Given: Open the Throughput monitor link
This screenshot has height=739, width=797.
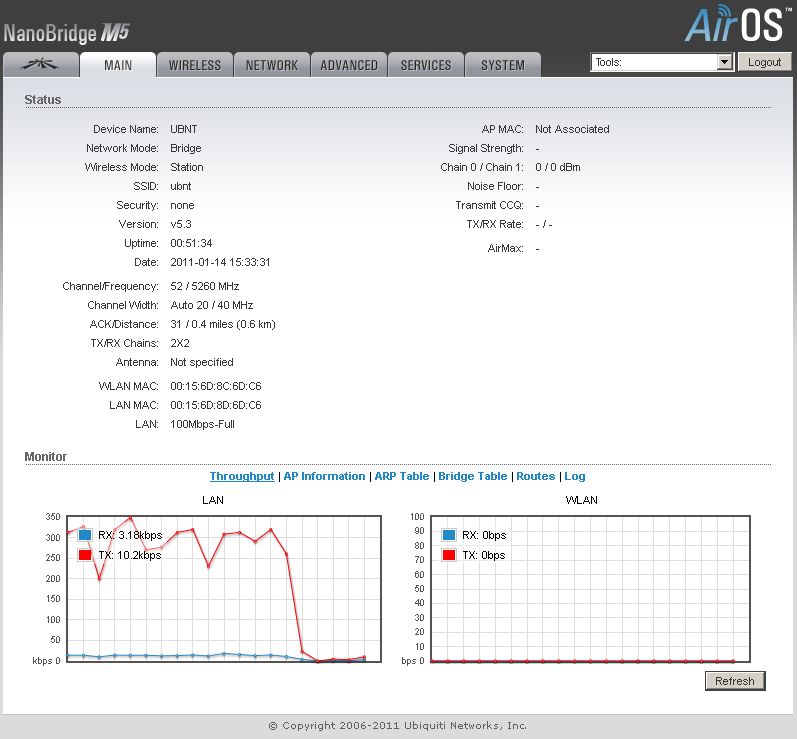Looking at the screenshot, I should click(x=242, y=476).
